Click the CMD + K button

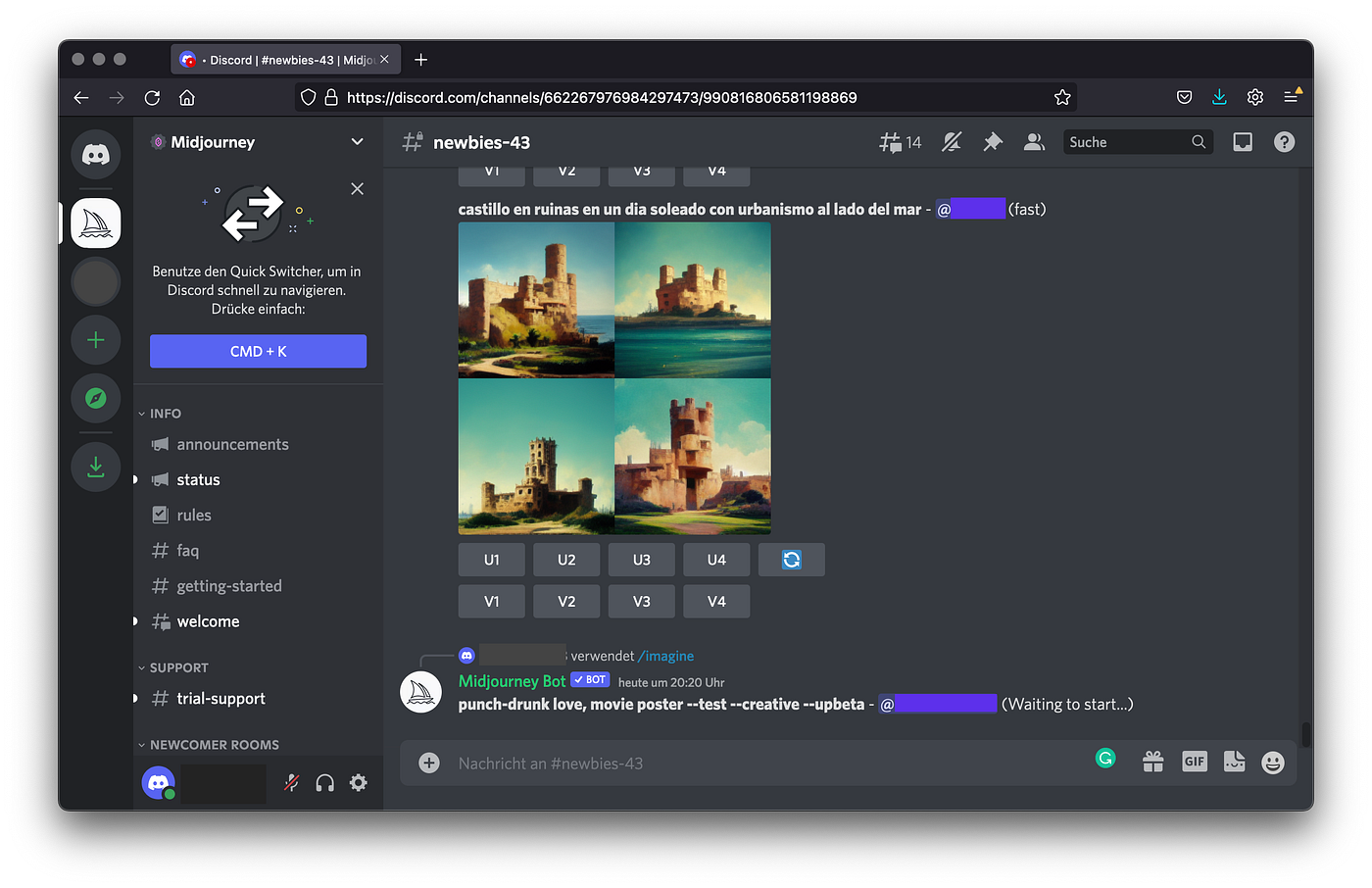258,351
